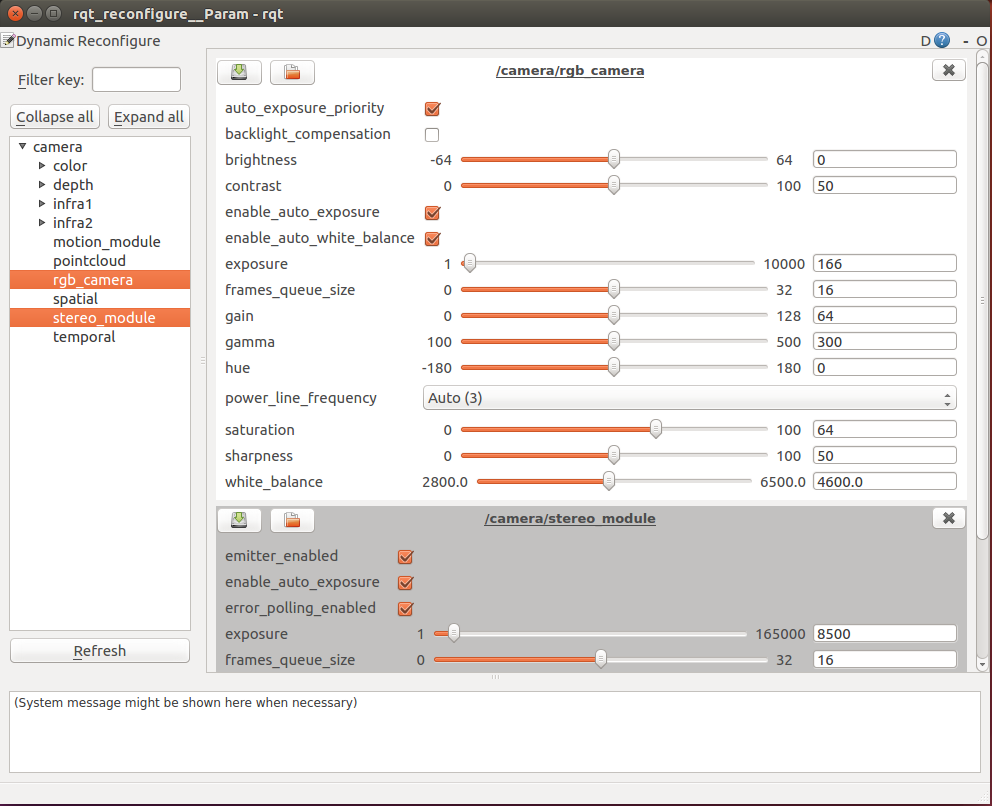Expand the color tree node
Image resolution: width=992 pixels, height=806 pixels.
click(42, 166)
